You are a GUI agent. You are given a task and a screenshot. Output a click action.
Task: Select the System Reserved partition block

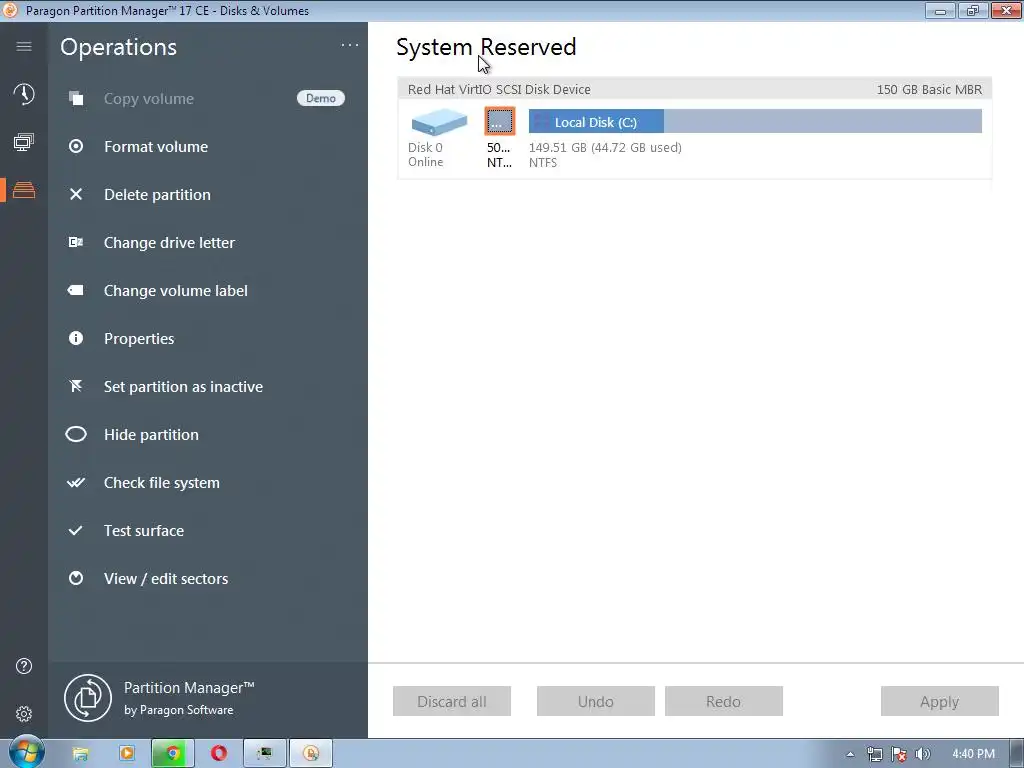pos(500,121)
